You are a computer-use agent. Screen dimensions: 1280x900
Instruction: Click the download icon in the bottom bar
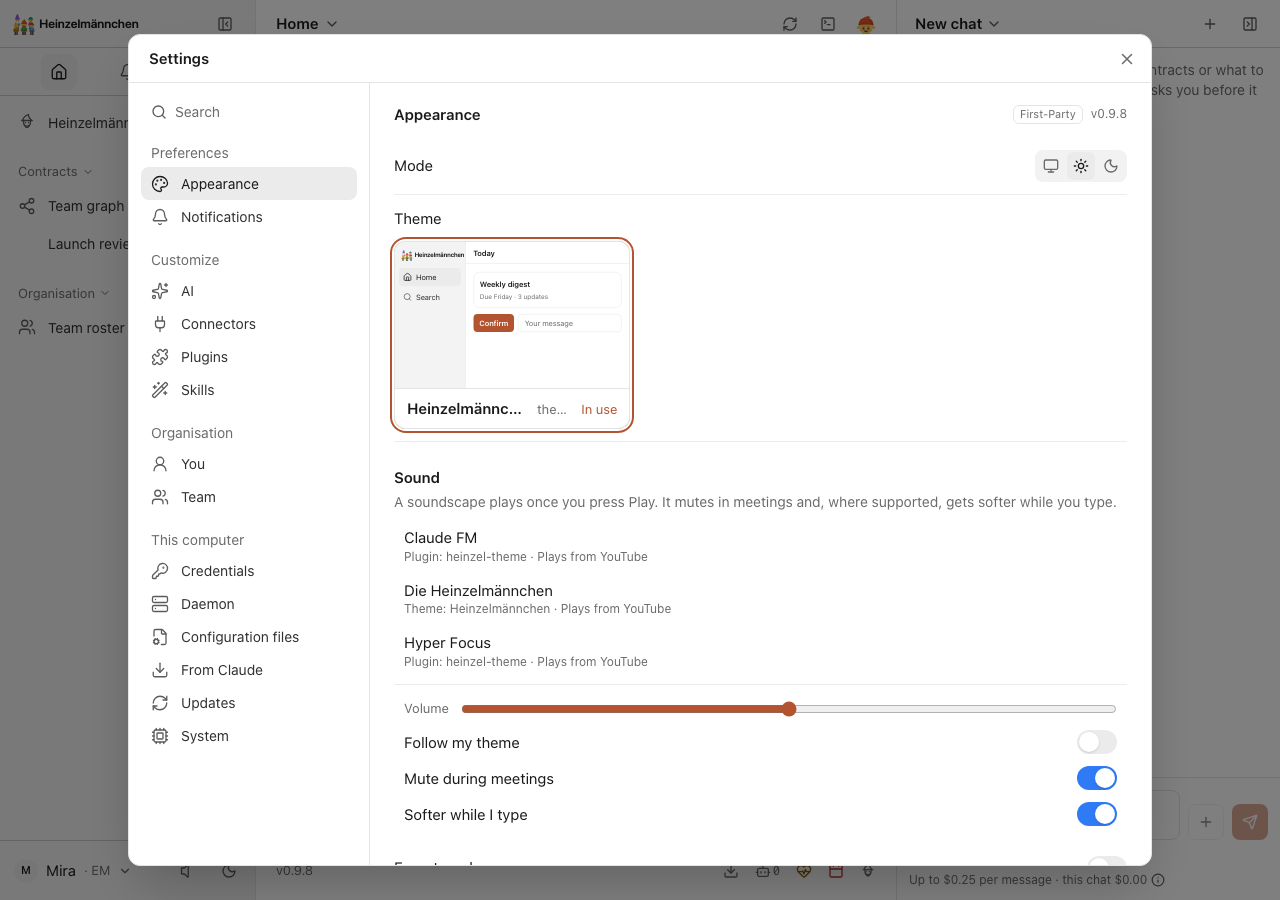[x=731, y=871]
